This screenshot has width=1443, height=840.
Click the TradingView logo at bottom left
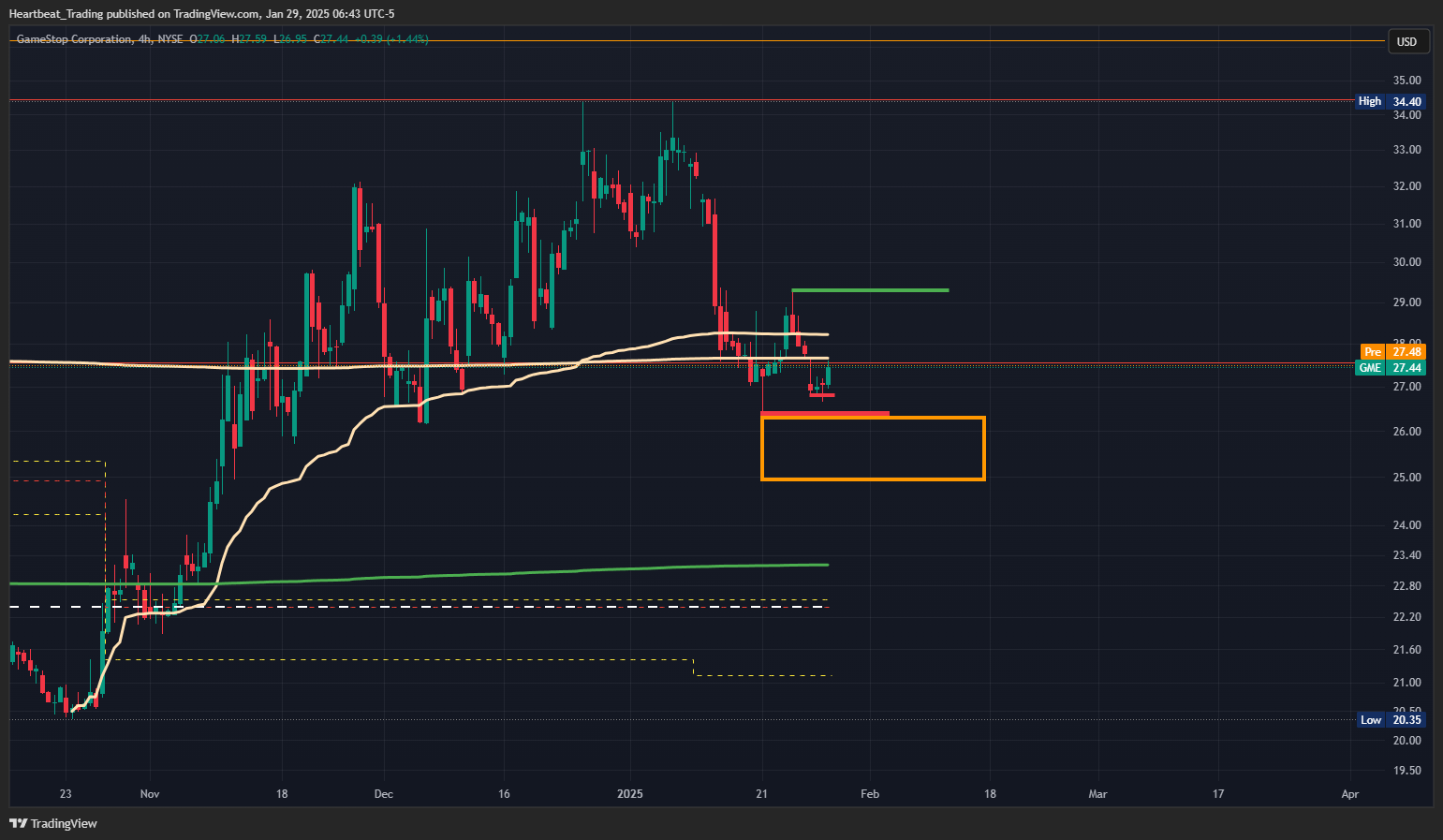[53, 823]
